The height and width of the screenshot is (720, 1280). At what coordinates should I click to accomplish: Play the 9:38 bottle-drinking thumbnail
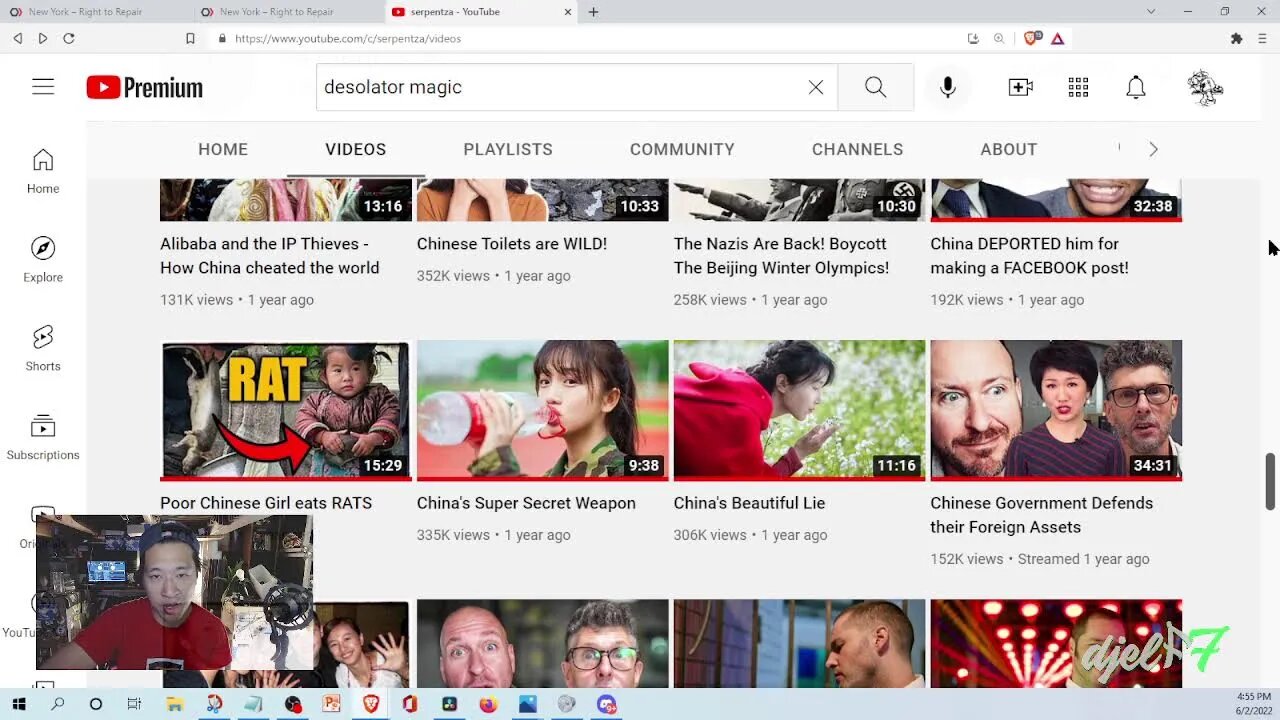pyautogui.click(x=543, y=410)
